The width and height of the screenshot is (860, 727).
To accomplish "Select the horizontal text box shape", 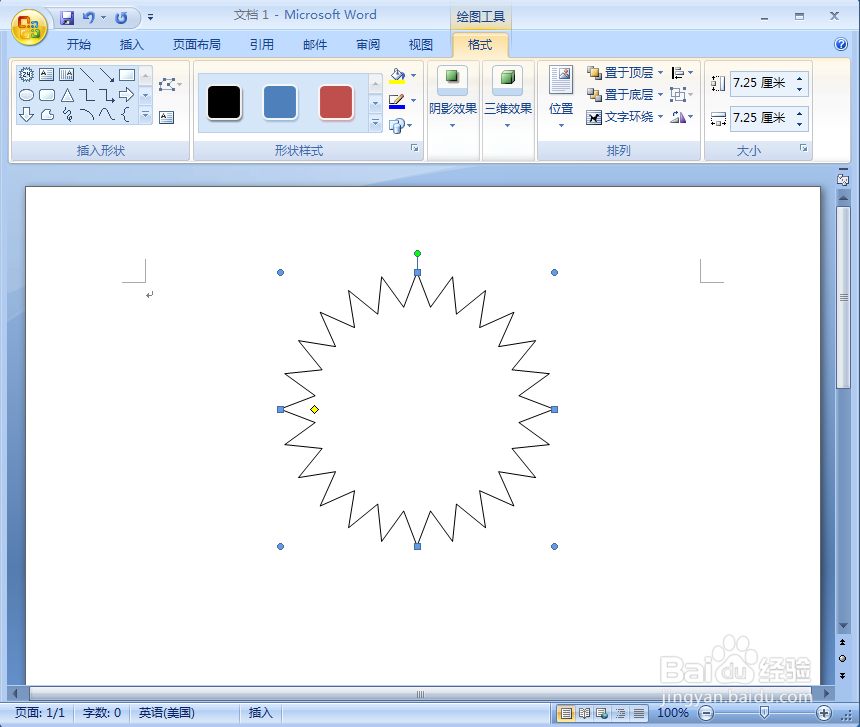I will pos(47,74).
